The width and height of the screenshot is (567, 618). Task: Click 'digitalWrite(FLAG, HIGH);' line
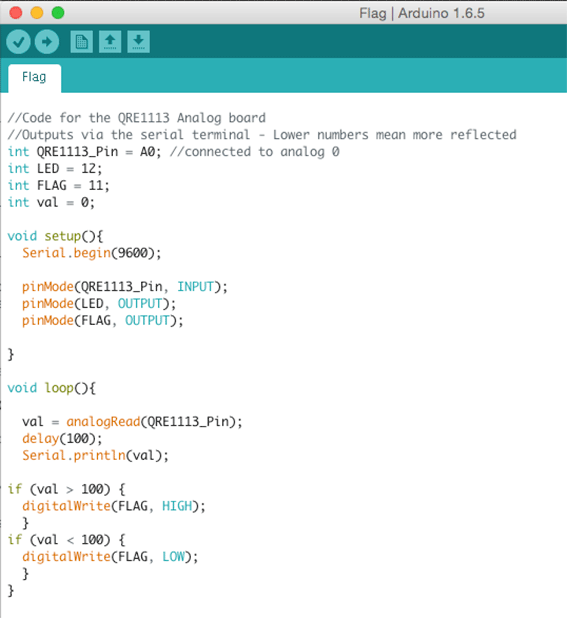point(113,506)
